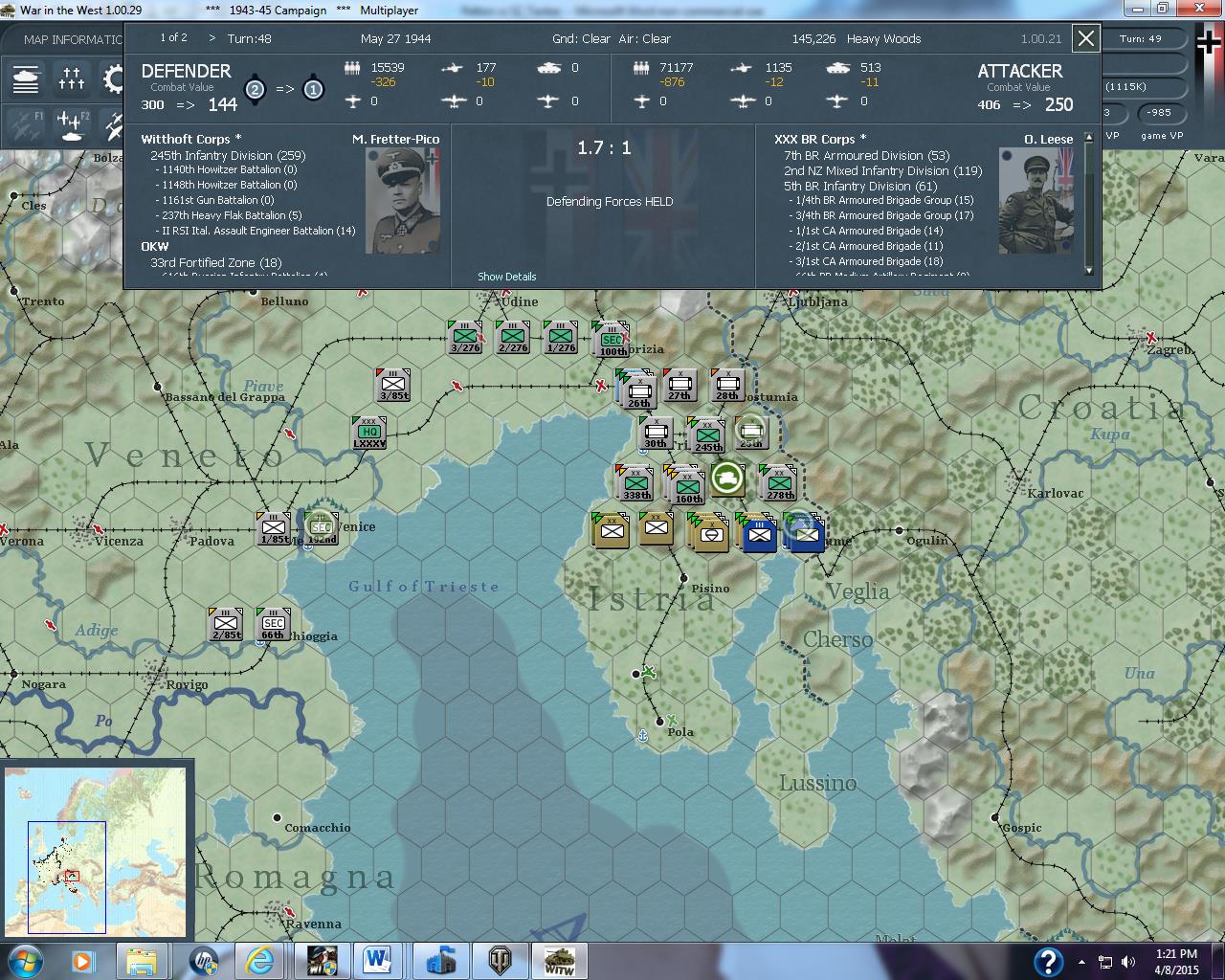Screen dimensions: 1225x980
Task: Click the 5th BR Infantry Division (61) entry
Action: click(860, 186)
